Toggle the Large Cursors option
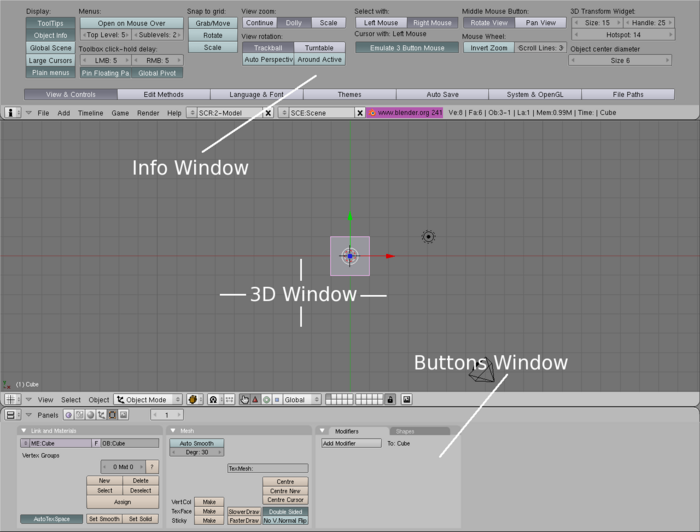The height and width of the screenshot is (532, 700). [x=50, y=60]
